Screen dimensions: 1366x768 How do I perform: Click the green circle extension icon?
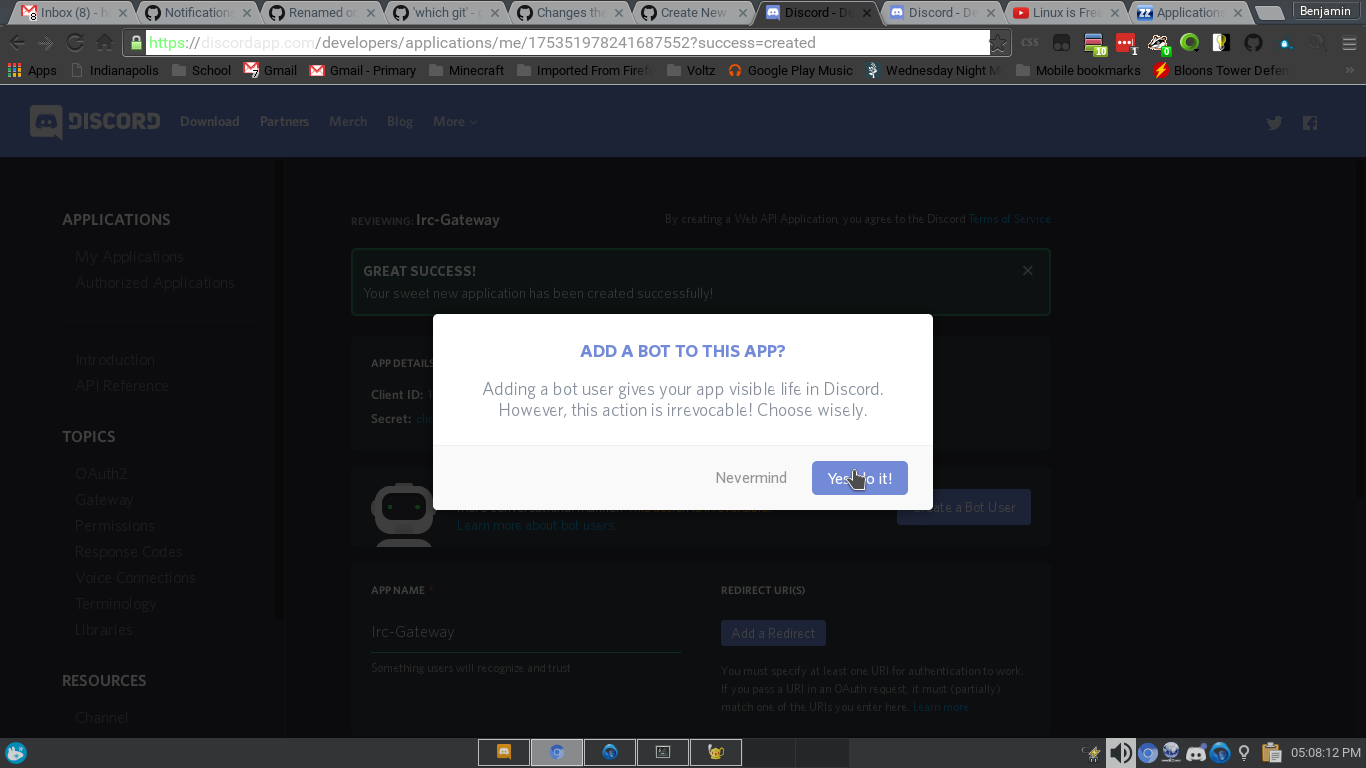coord(1189,43)
